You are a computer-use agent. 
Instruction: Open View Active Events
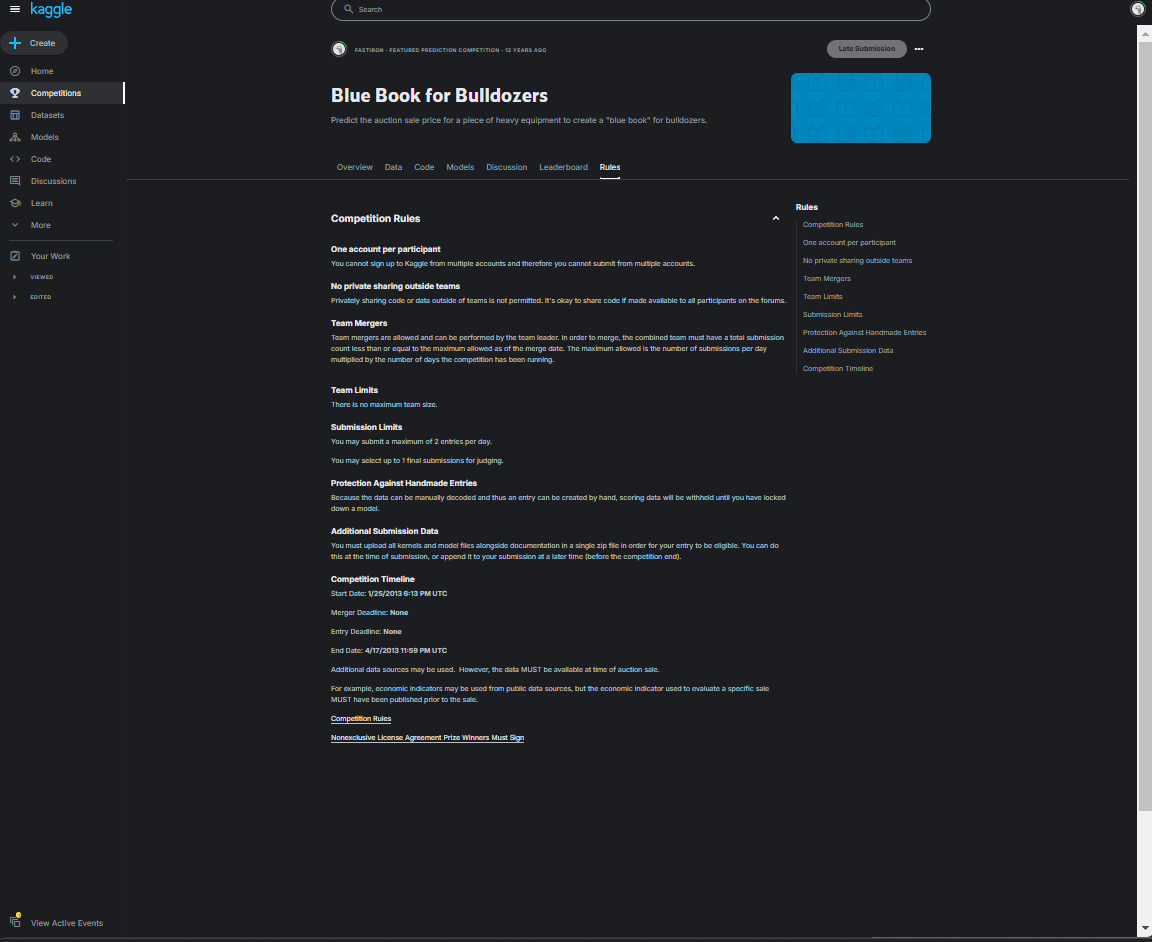point(67,923)
